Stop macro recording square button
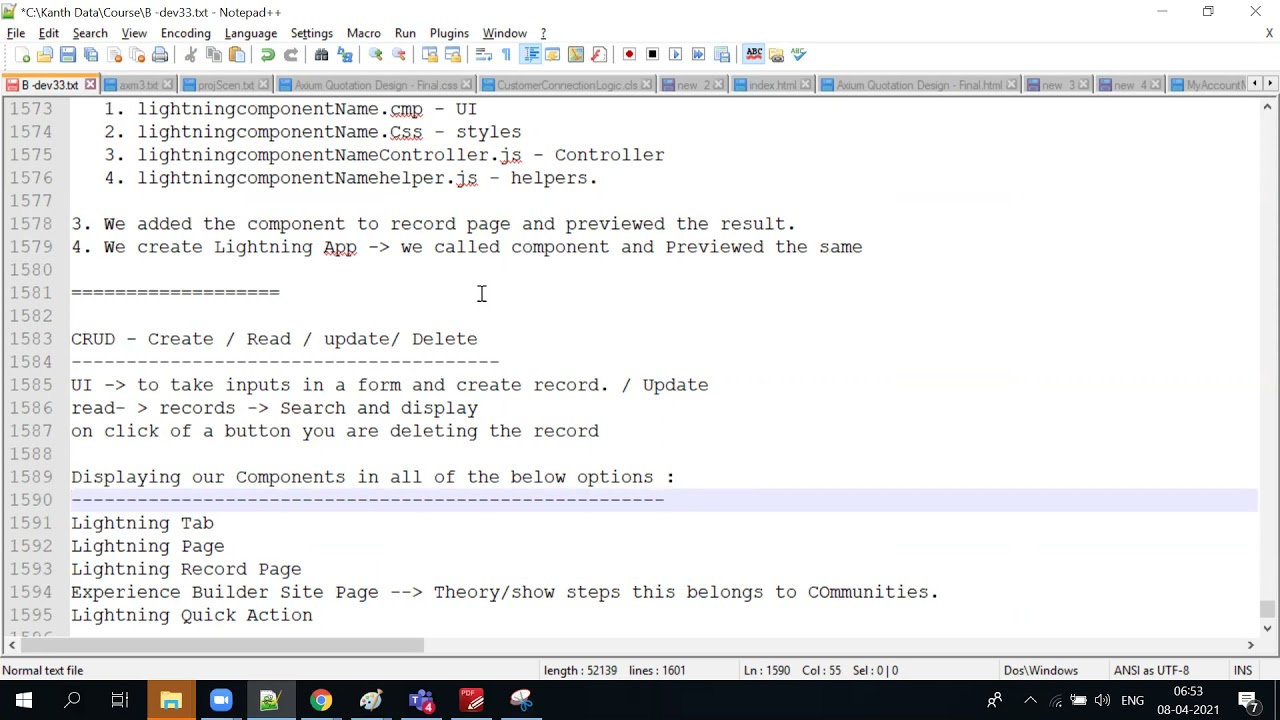1280x720 pixels. coord(652,54)
